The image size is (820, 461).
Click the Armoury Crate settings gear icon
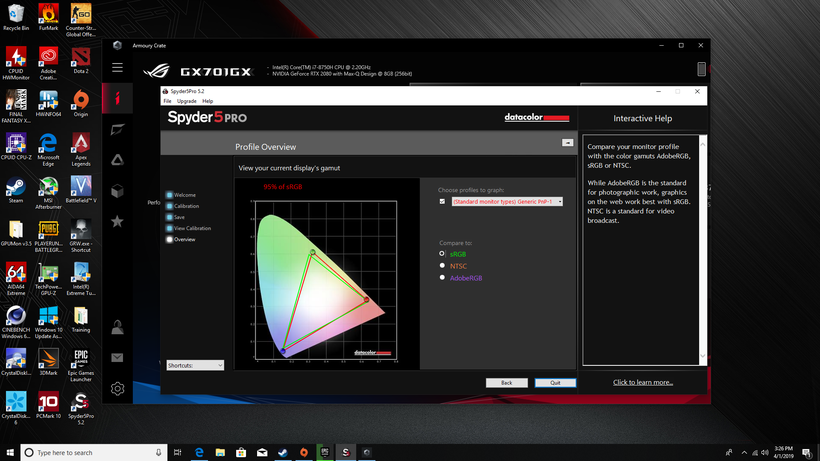(117, 388)
